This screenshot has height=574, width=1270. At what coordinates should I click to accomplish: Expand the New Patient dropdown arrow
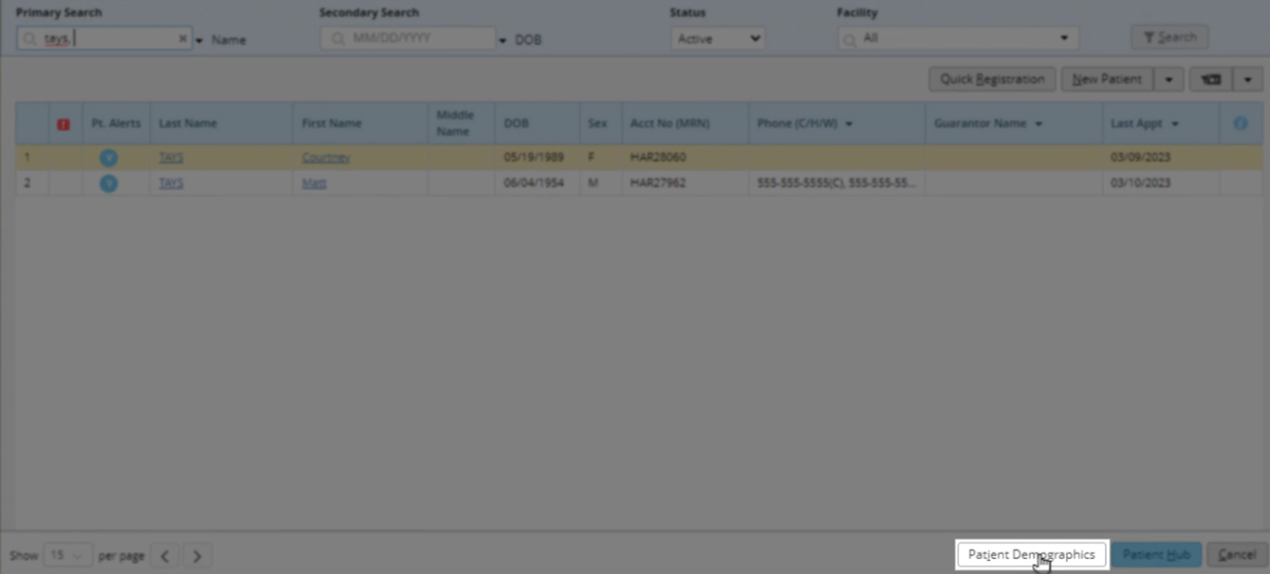pyautogui.click(x=1169, y=79)
